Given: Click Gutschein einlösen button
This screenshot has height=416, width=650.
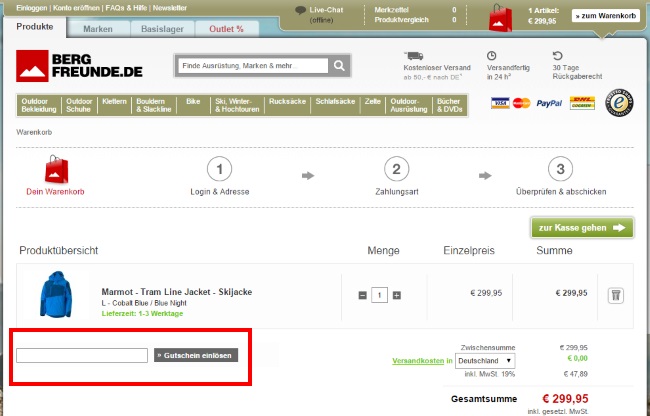Looking at the screenshot, I should (x=196, y=355).
